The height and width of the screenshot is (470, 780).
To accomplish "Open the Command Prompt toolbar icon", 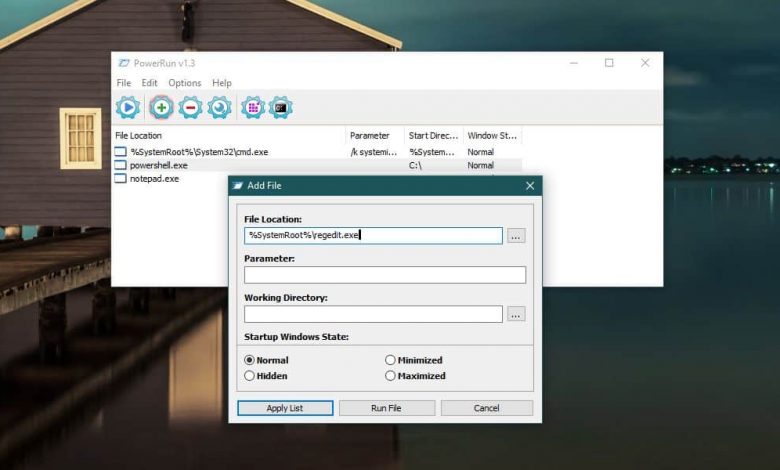I will point(281,107).
